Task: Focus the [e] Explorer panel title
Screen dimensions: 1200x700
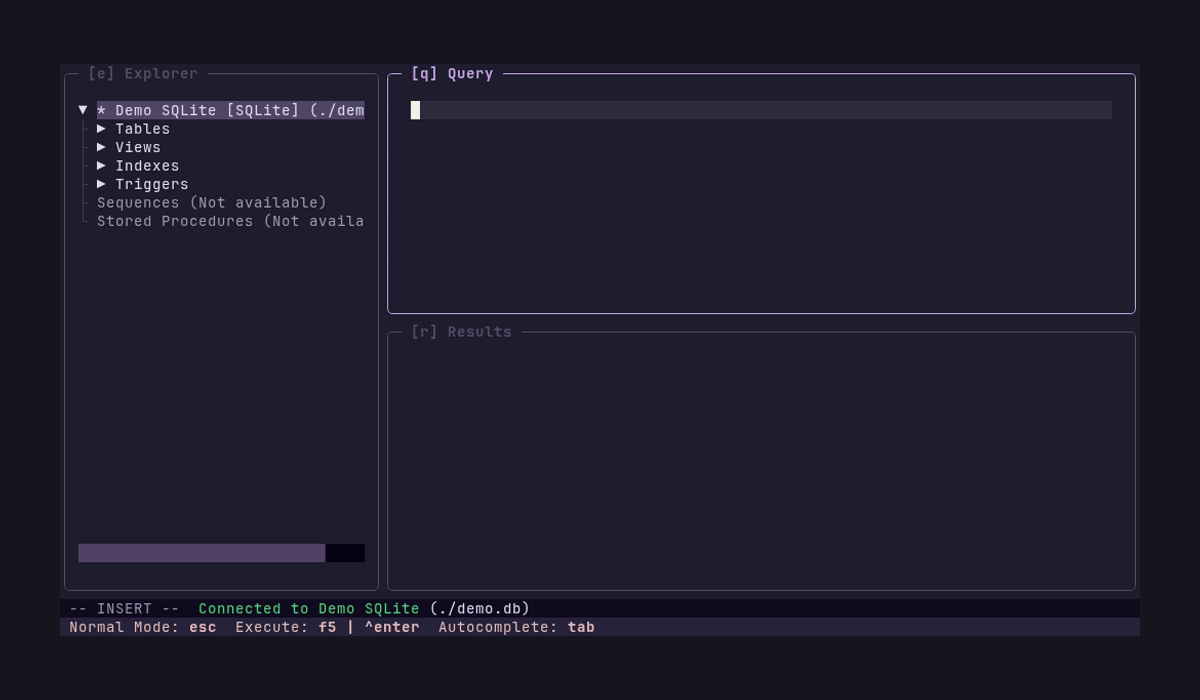Action: click(143, 73)
